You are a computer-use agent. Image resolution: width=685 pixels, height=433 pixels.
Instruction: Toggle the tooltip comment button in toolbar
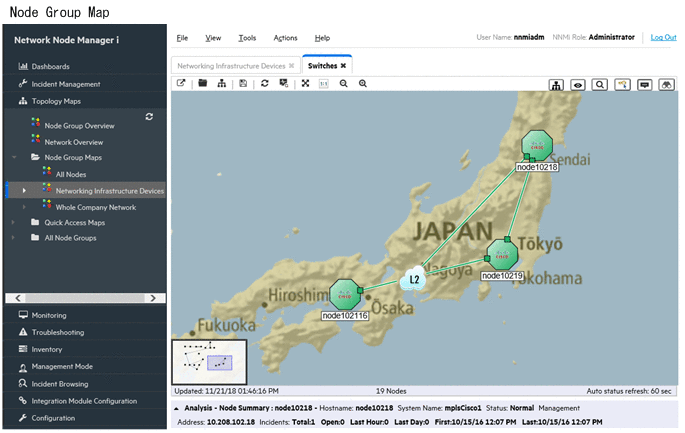pyautogui.click(x=644, y=85)
